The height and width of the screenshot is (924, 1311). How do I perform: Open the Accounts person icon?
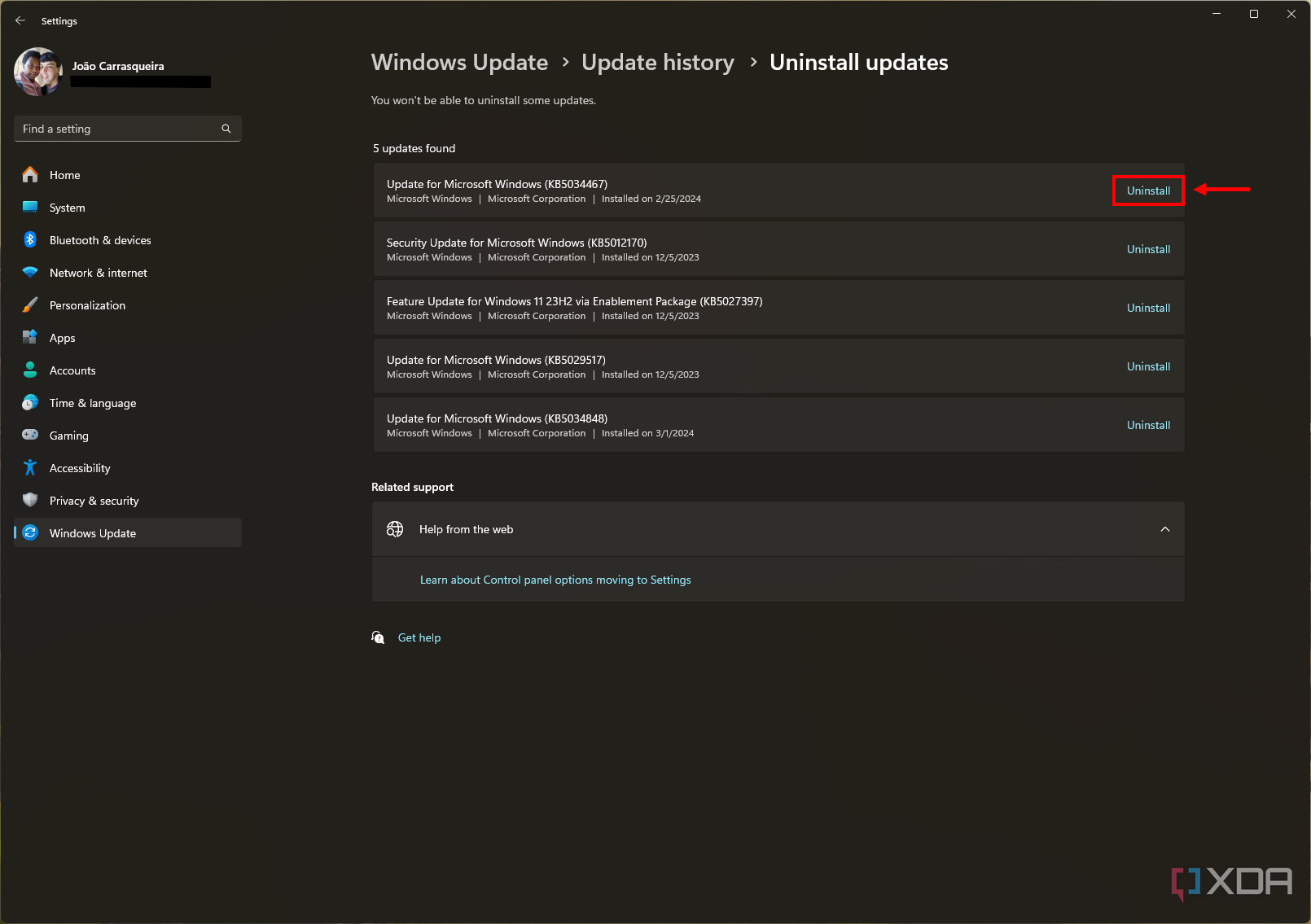pyautogui.click(x=30, y=370)
